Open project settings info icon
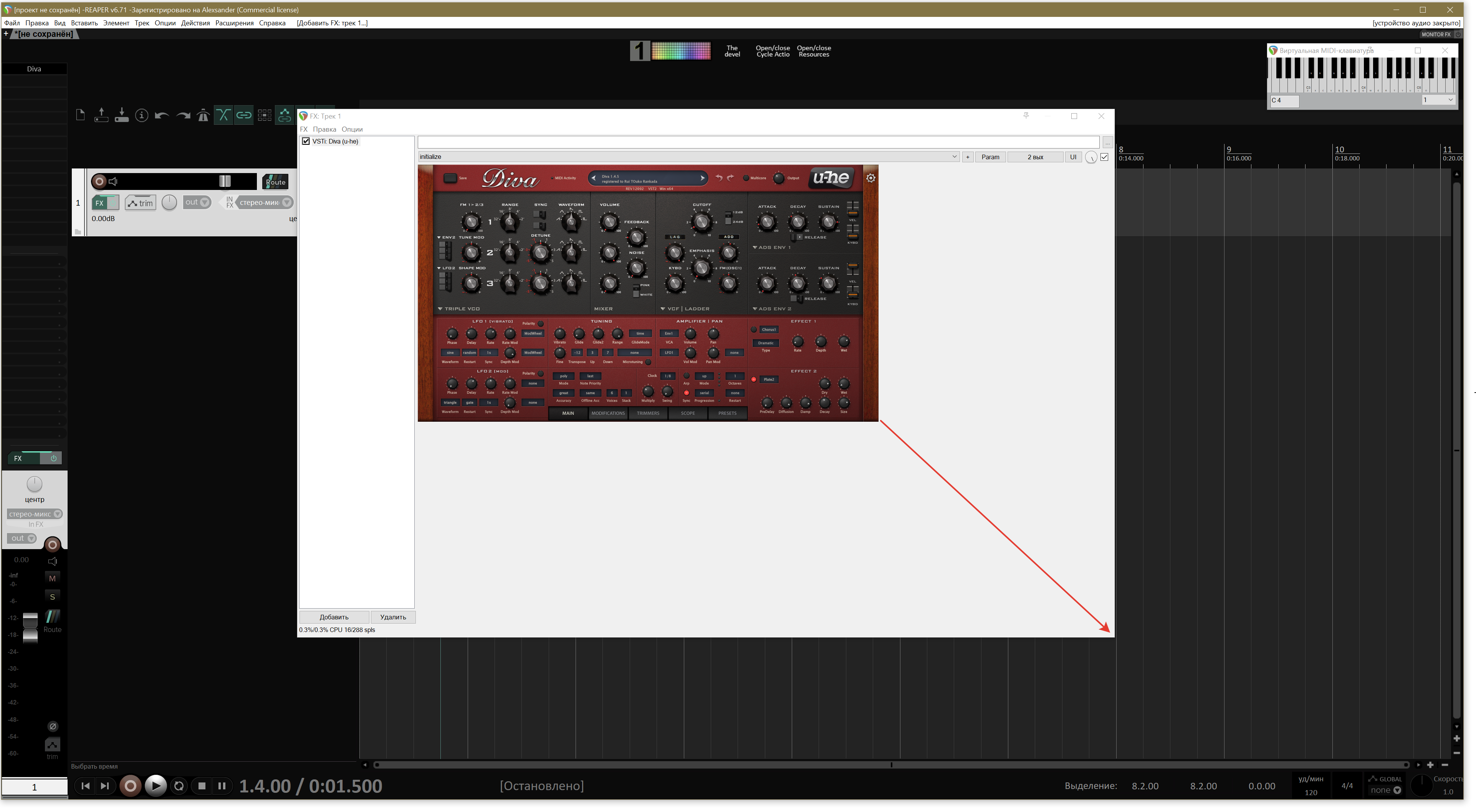This screenshot has width=1476, height=812. 142,116
